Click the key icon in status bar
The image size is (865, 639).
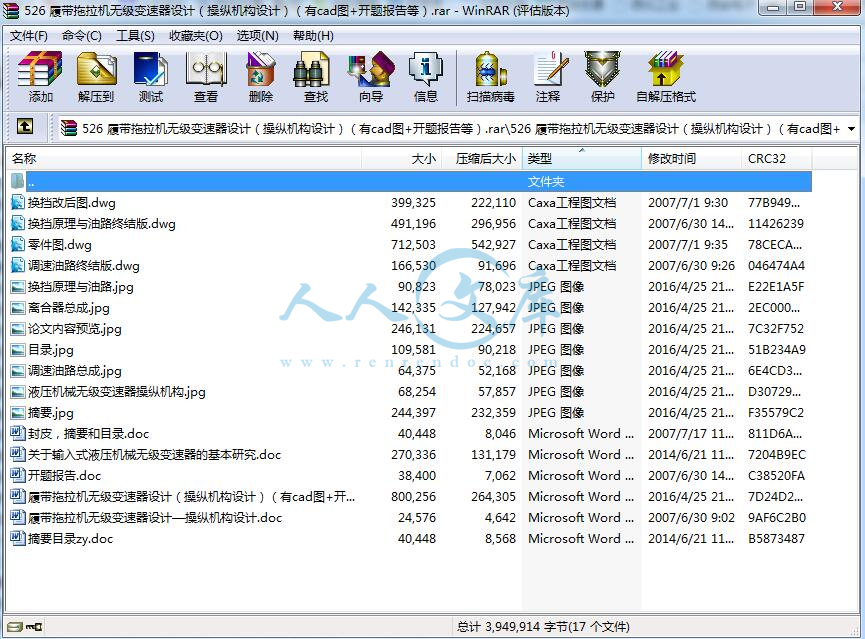34,627
